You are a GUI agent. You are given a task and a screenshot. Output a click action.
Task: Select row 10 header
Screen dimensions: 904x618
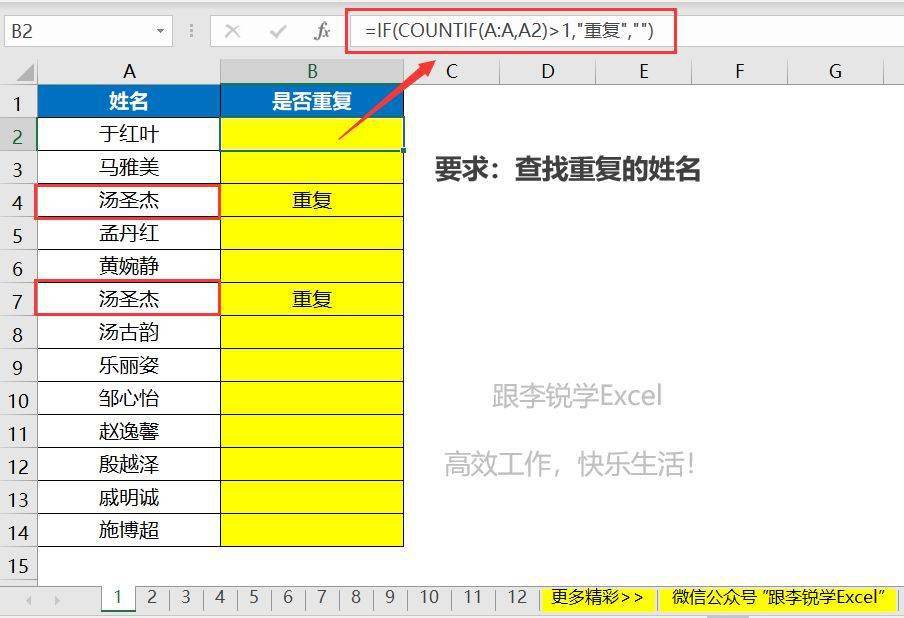(18, 400)
